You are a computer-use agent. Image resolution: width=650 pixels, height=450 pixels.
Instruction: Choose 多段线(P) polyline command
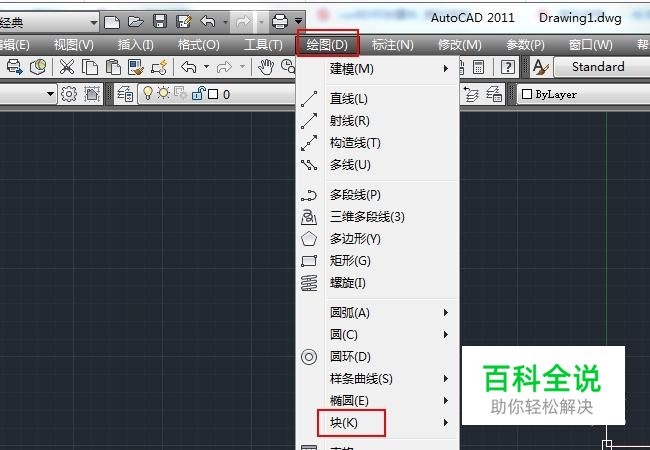pyautogui.click(x=377, y=195)
